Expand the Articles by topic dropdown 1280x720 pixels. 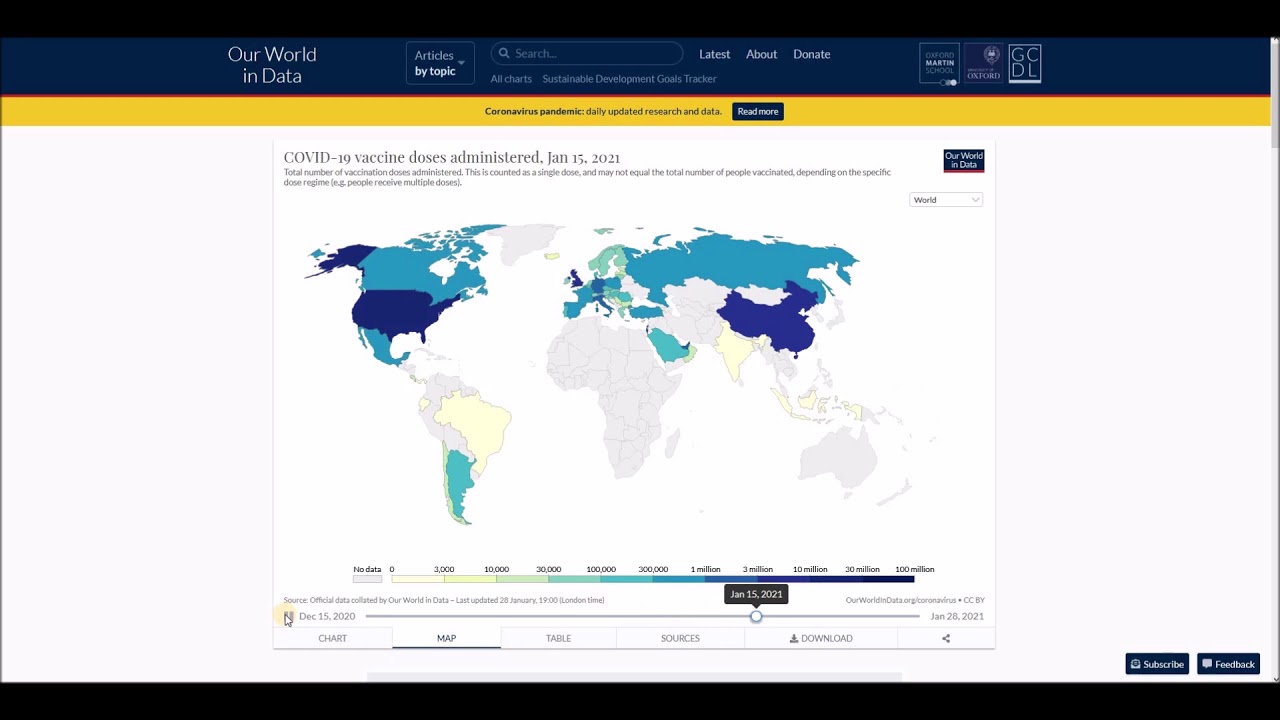click(x=439, y=63)
